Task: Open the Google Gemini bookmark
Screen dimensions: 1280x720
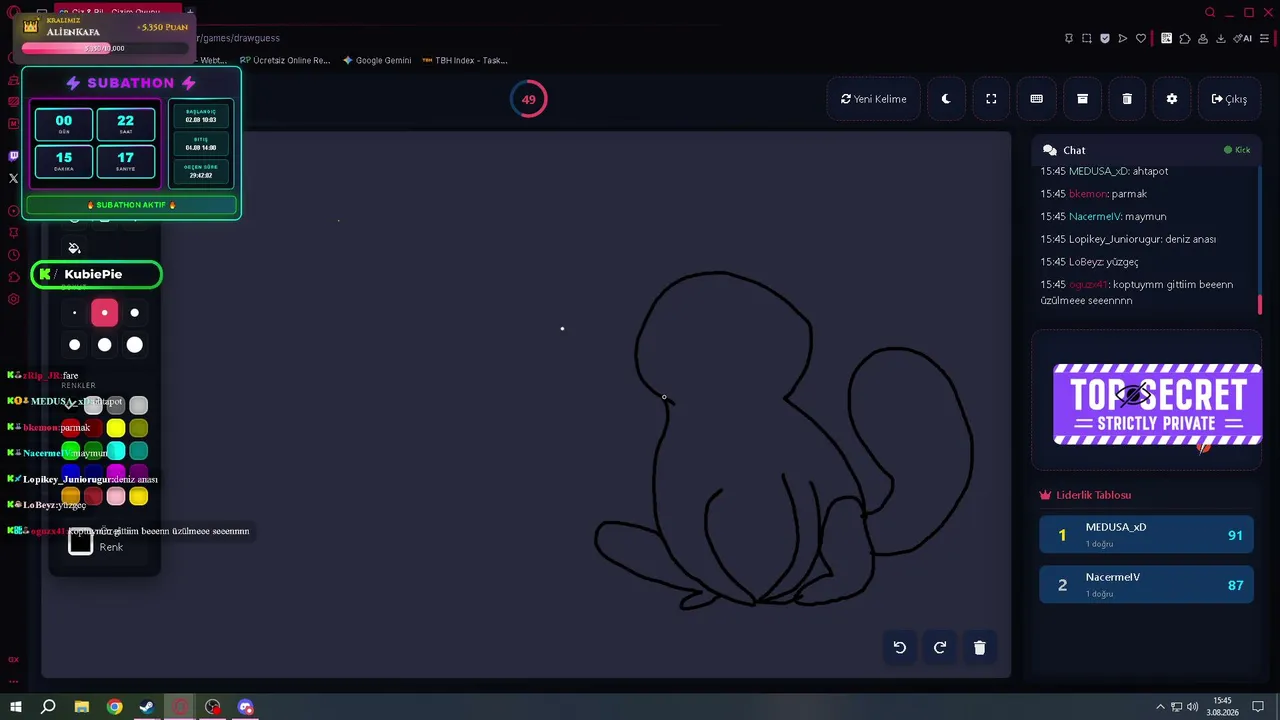Action: click(x=377, y=60)
